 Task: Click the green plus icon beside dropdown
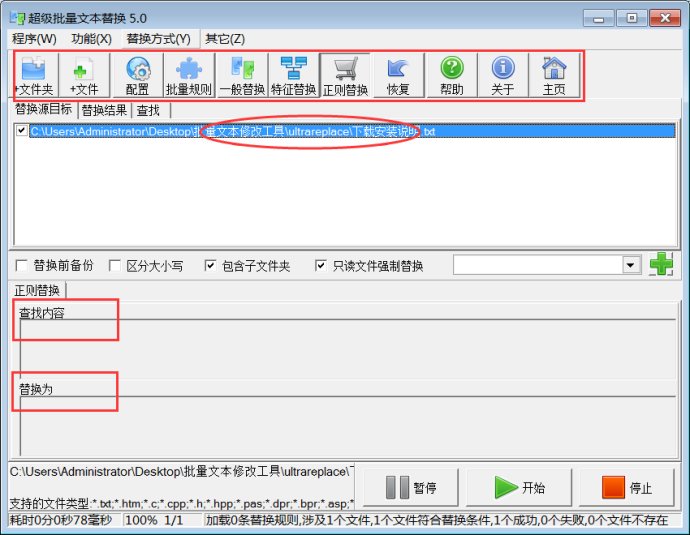coord(661,265)
